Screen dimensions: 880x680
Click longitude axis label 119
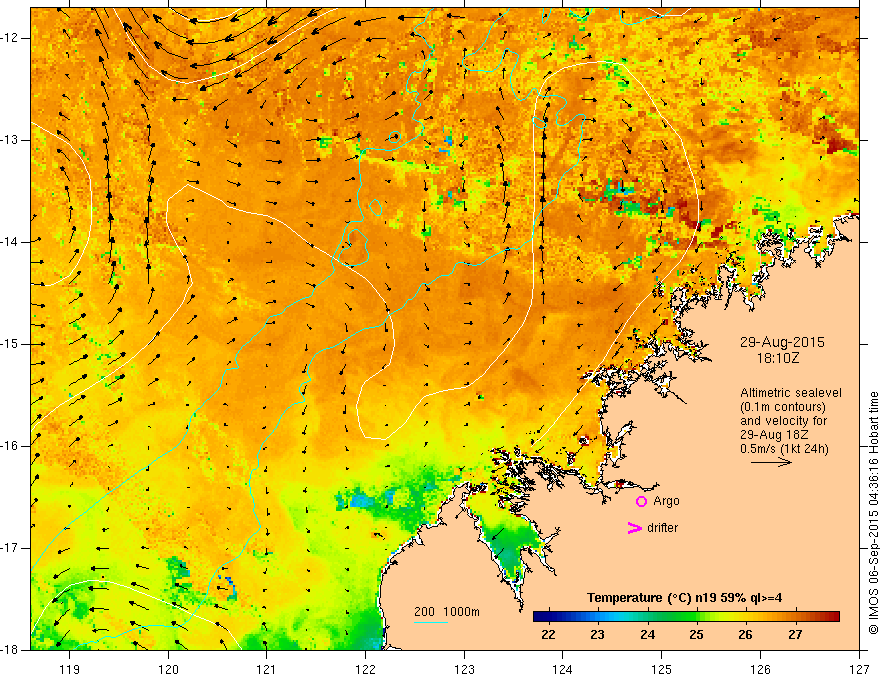click(x=70, y=669)
